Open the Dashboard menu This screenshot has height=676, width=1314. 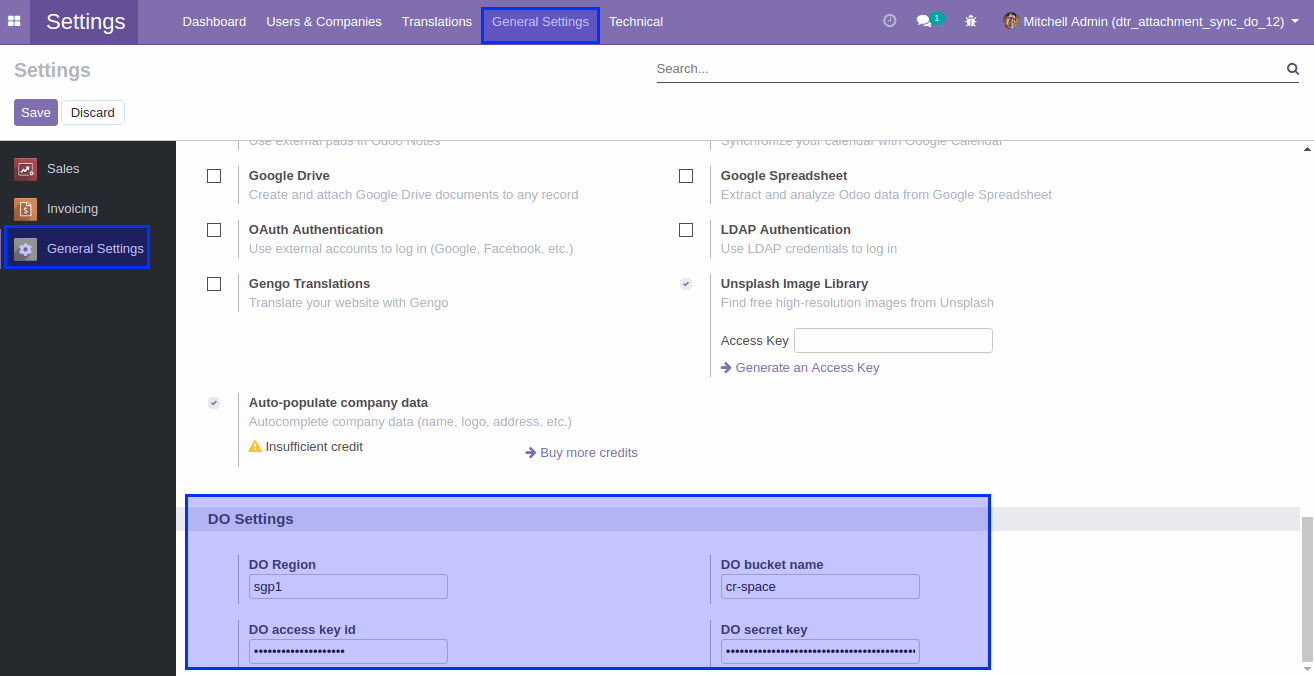[x=214, y=21]
